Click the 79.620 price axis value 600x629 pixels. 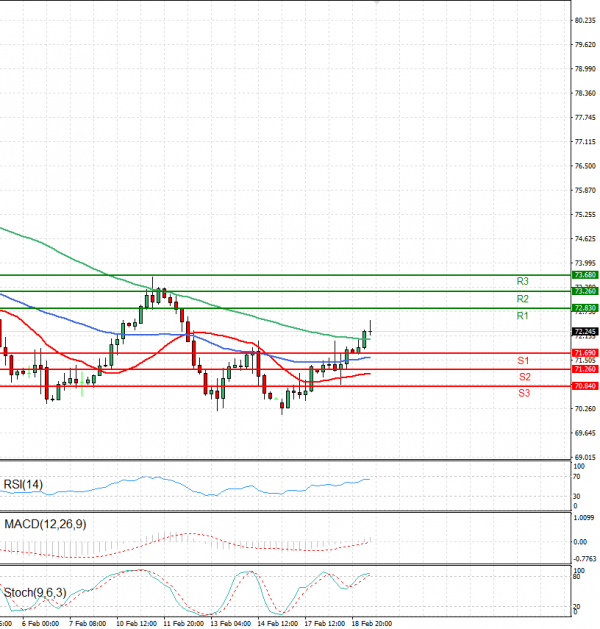click(585, 45)
